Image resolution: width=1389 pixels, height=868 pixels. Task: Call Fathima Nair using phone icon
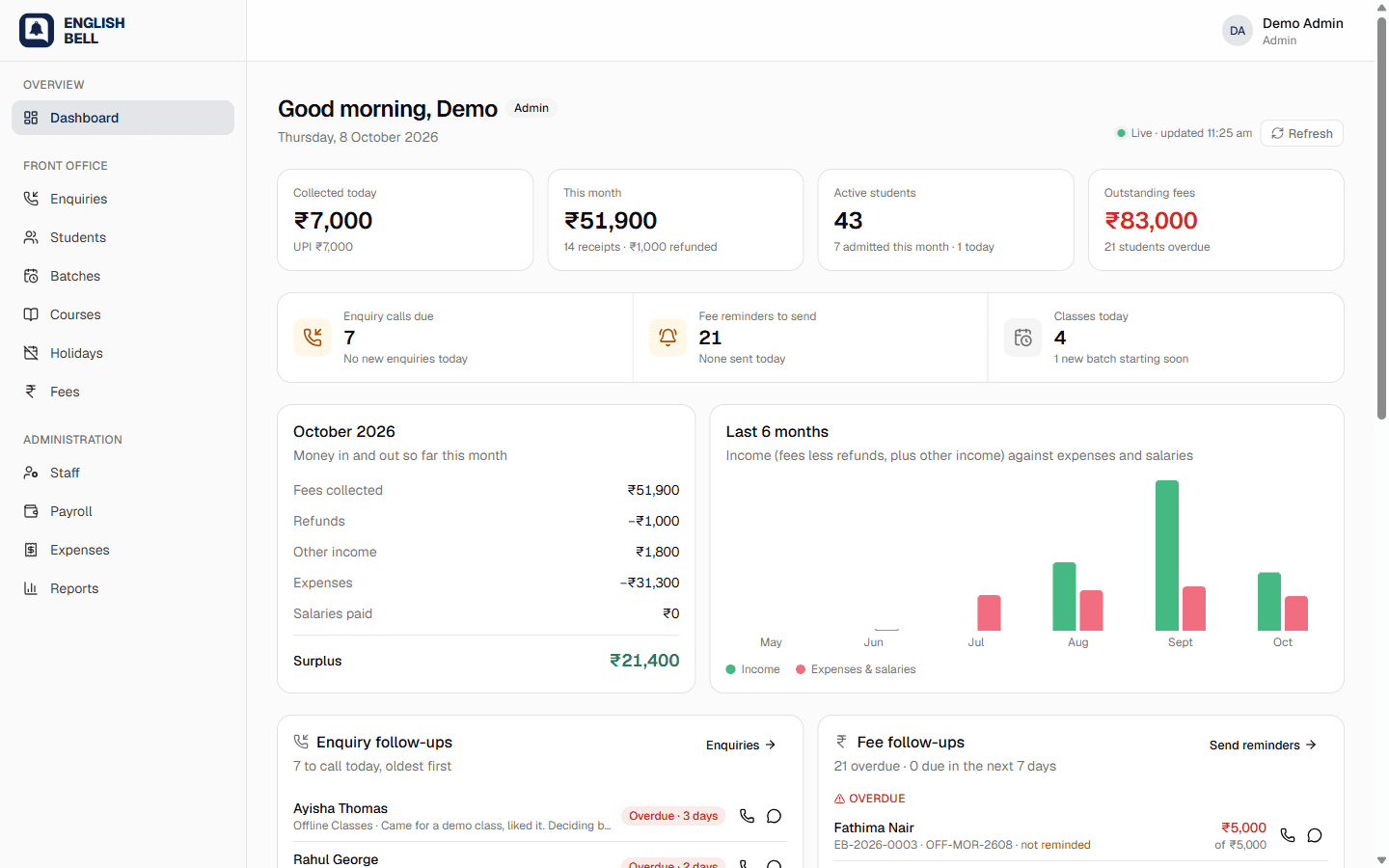point(1288,835)
